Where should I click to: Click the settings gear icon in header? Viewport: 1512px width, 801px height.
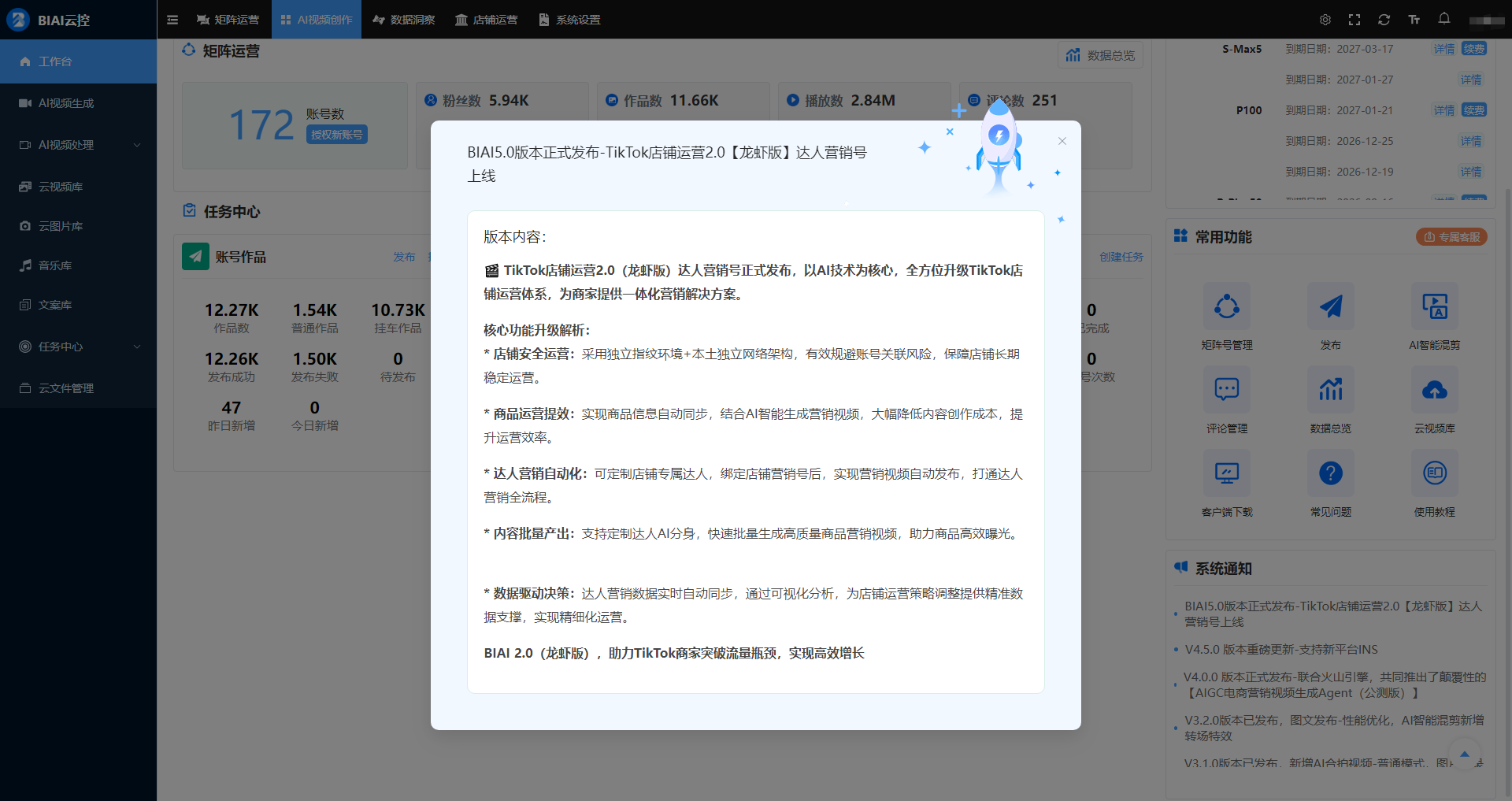point(1325,20)
